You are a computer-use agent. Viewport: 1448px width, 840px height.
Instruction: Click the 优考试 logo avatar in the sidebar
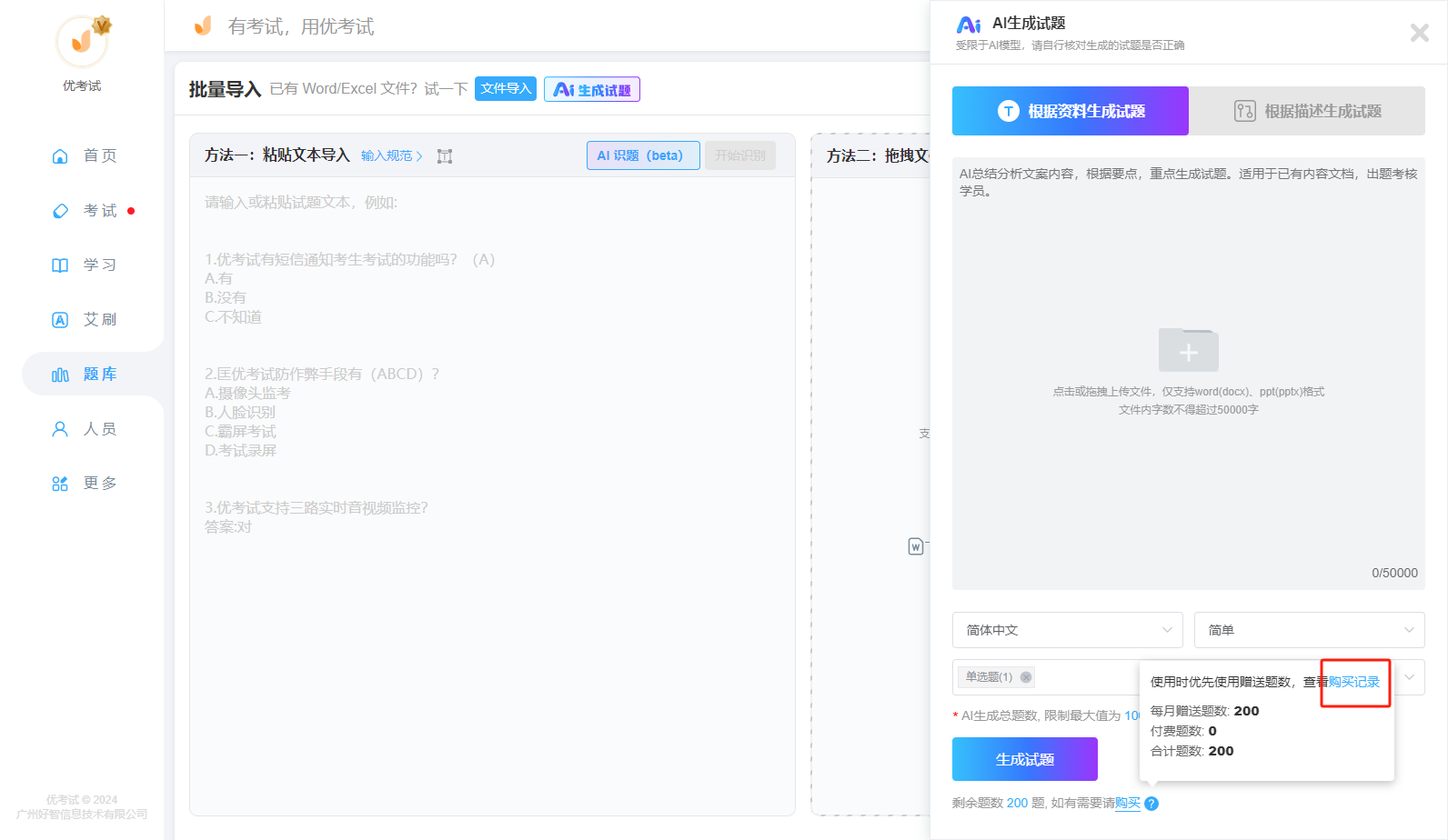[x=82, y=41]
